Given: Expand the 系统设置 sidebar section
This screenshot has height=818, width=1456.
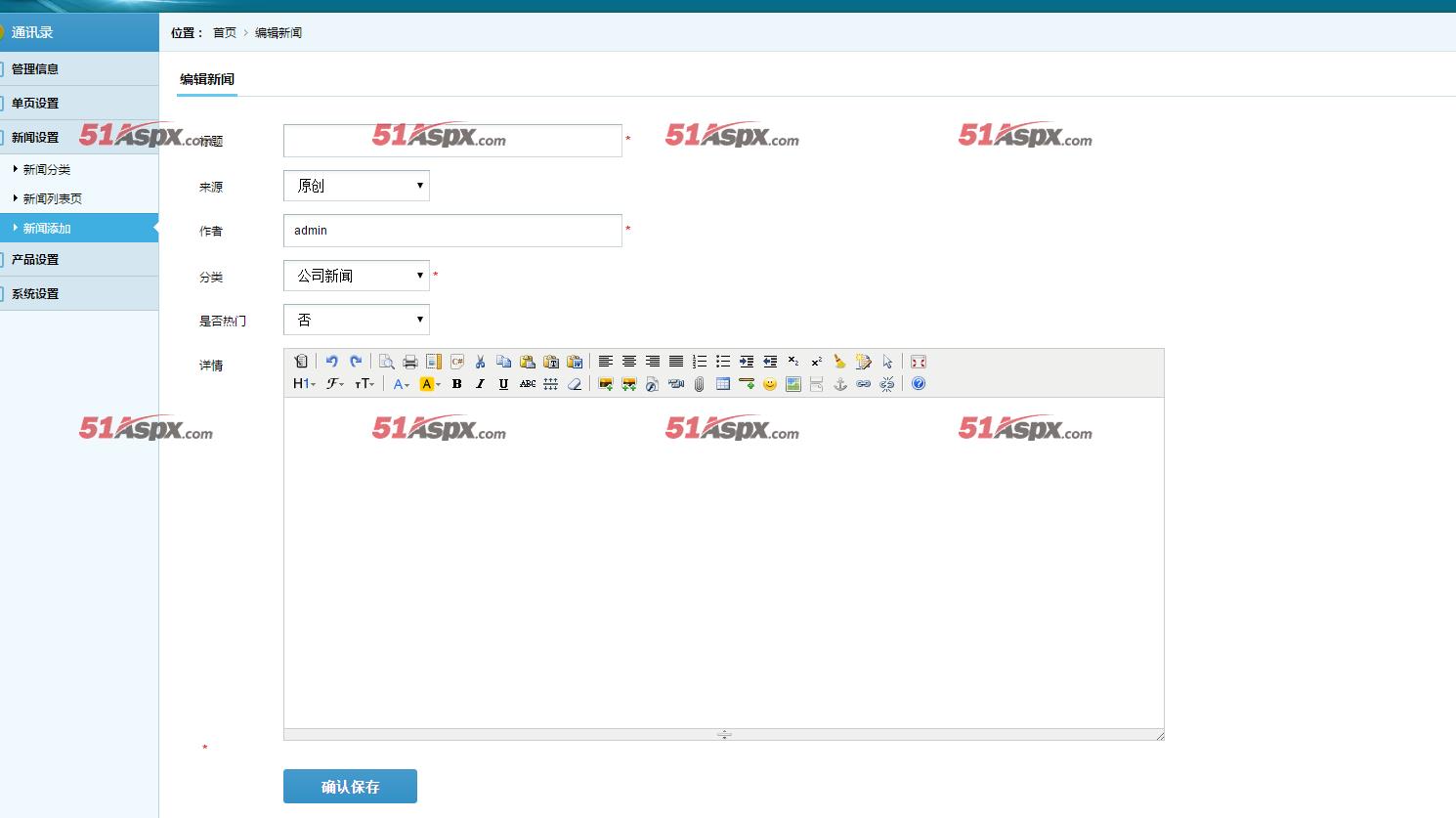Looking at the screenshot, I should click(79, 293).
